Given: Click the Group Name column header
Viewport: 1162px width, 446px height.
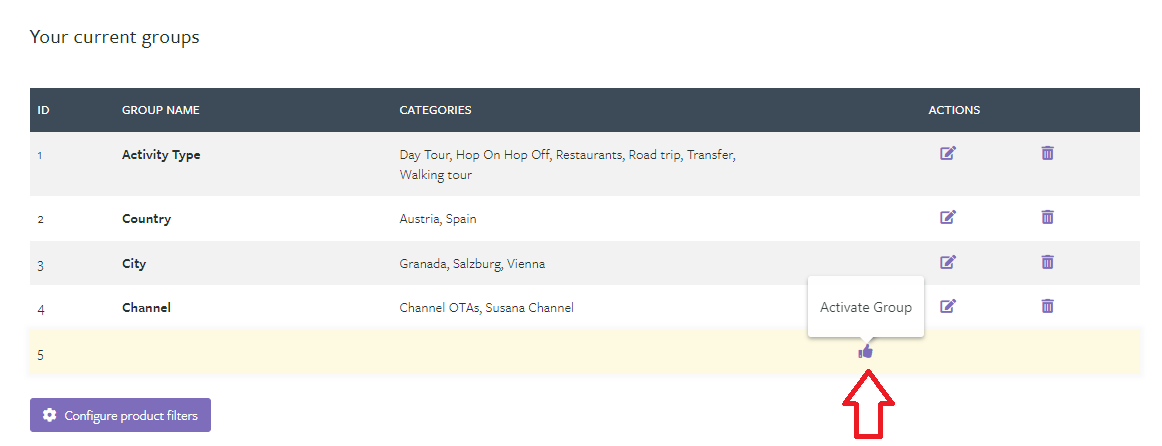Looking at the screenshot, I should (160, 110).
